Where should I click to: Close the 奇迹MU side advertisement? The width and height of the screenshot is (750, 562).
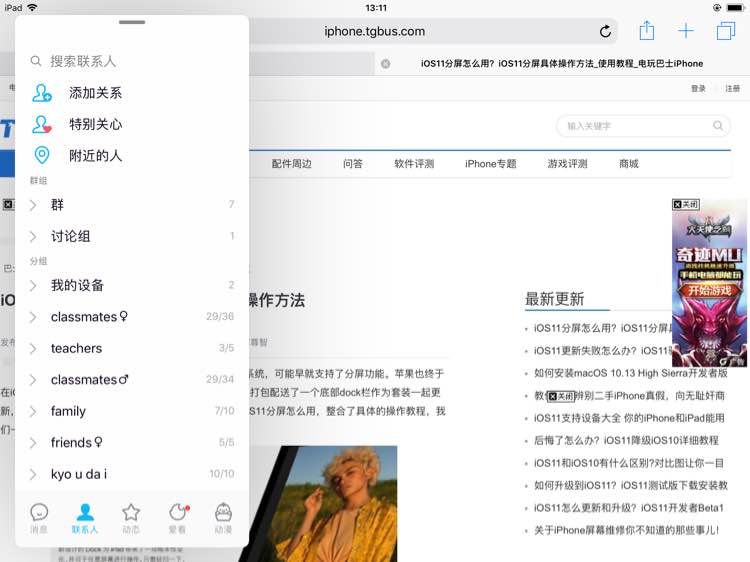click(x=686, y=204)
